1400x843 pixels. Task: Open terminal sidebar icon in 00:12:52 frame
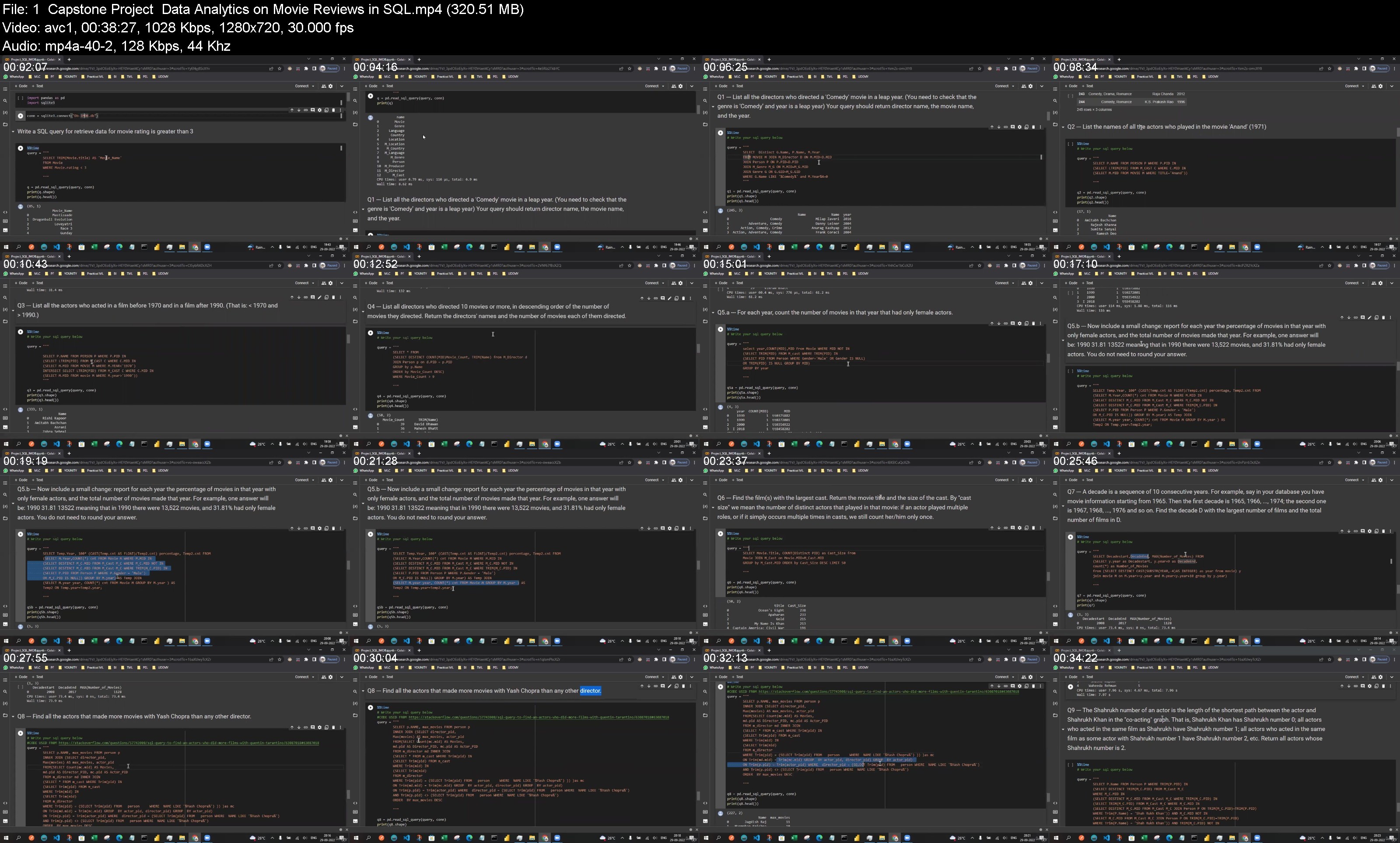[355, 427]
